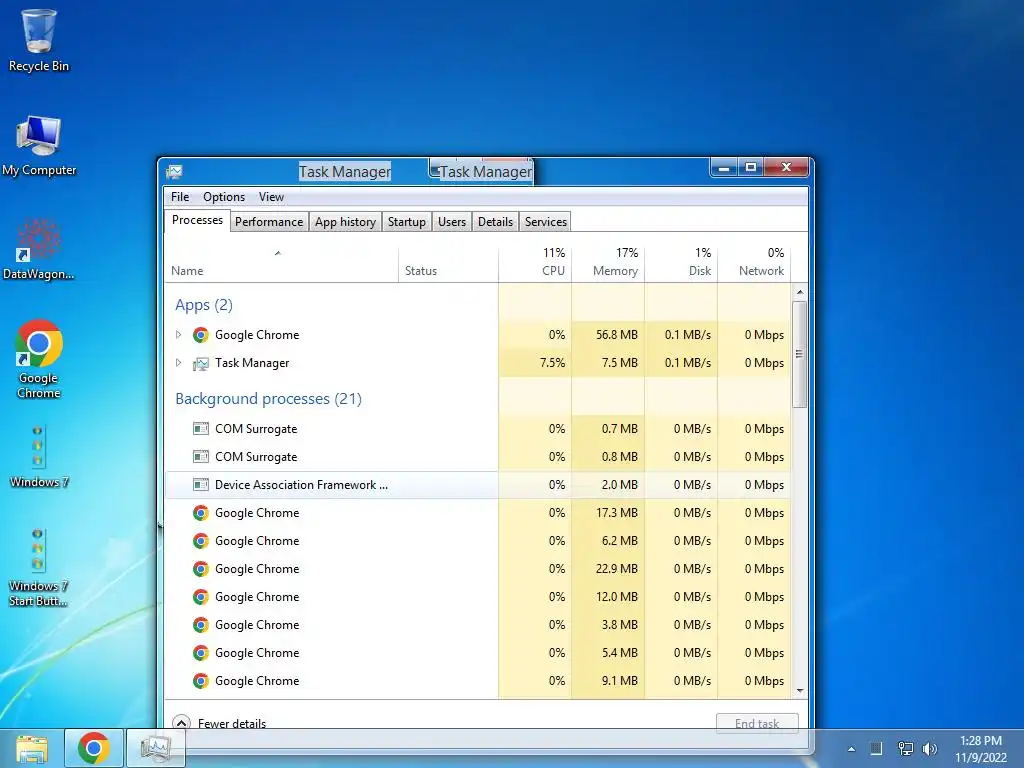
Task: Sort by the Disk column header
Action: [x=681, y=264]
